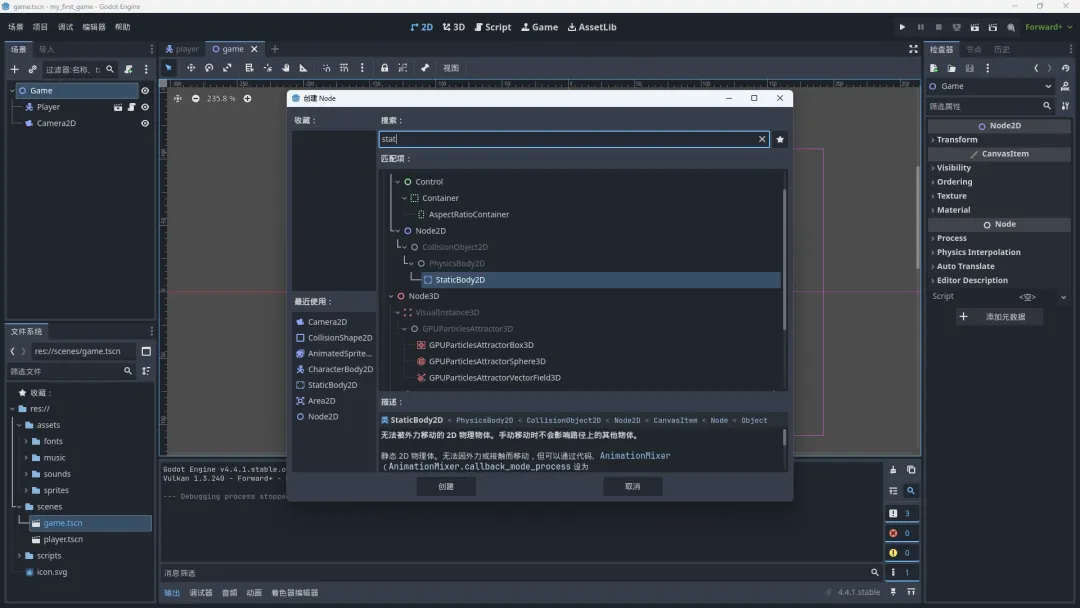Toggle the editor messages filter showing 1

click(x=900, y=572)
